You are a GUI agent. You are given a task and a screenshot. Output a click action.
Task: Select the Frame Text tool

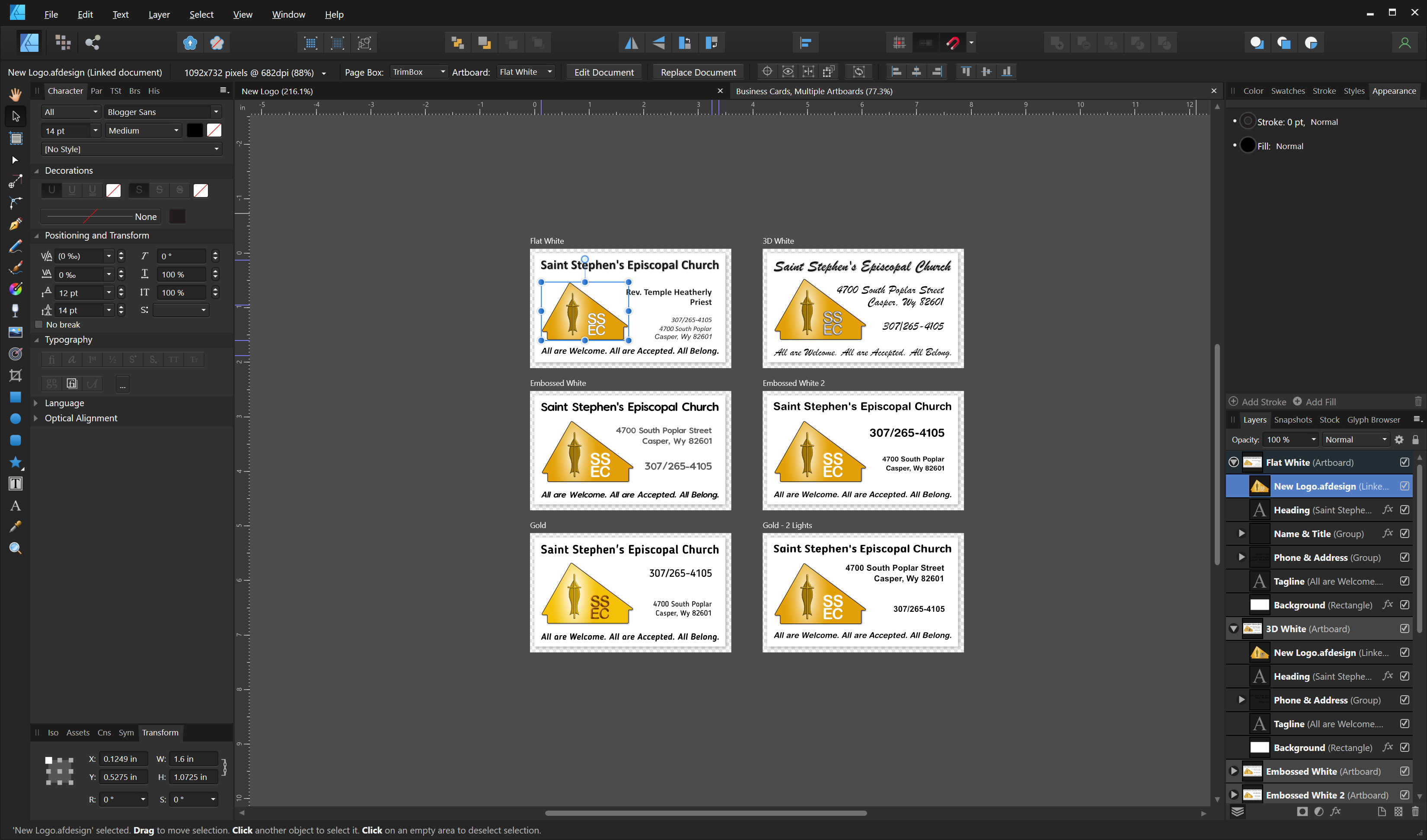click(15, 484)
